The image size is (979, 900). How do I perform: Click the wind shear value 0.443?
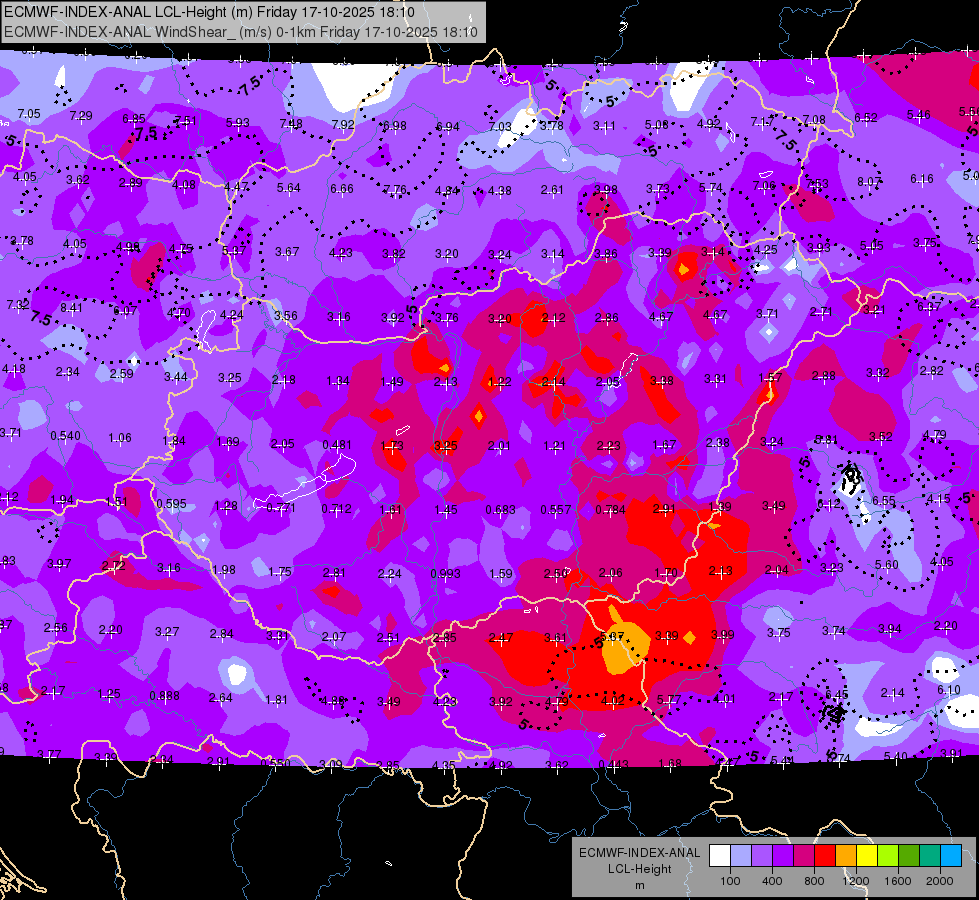pyautogui.click(x=613, y=765)
